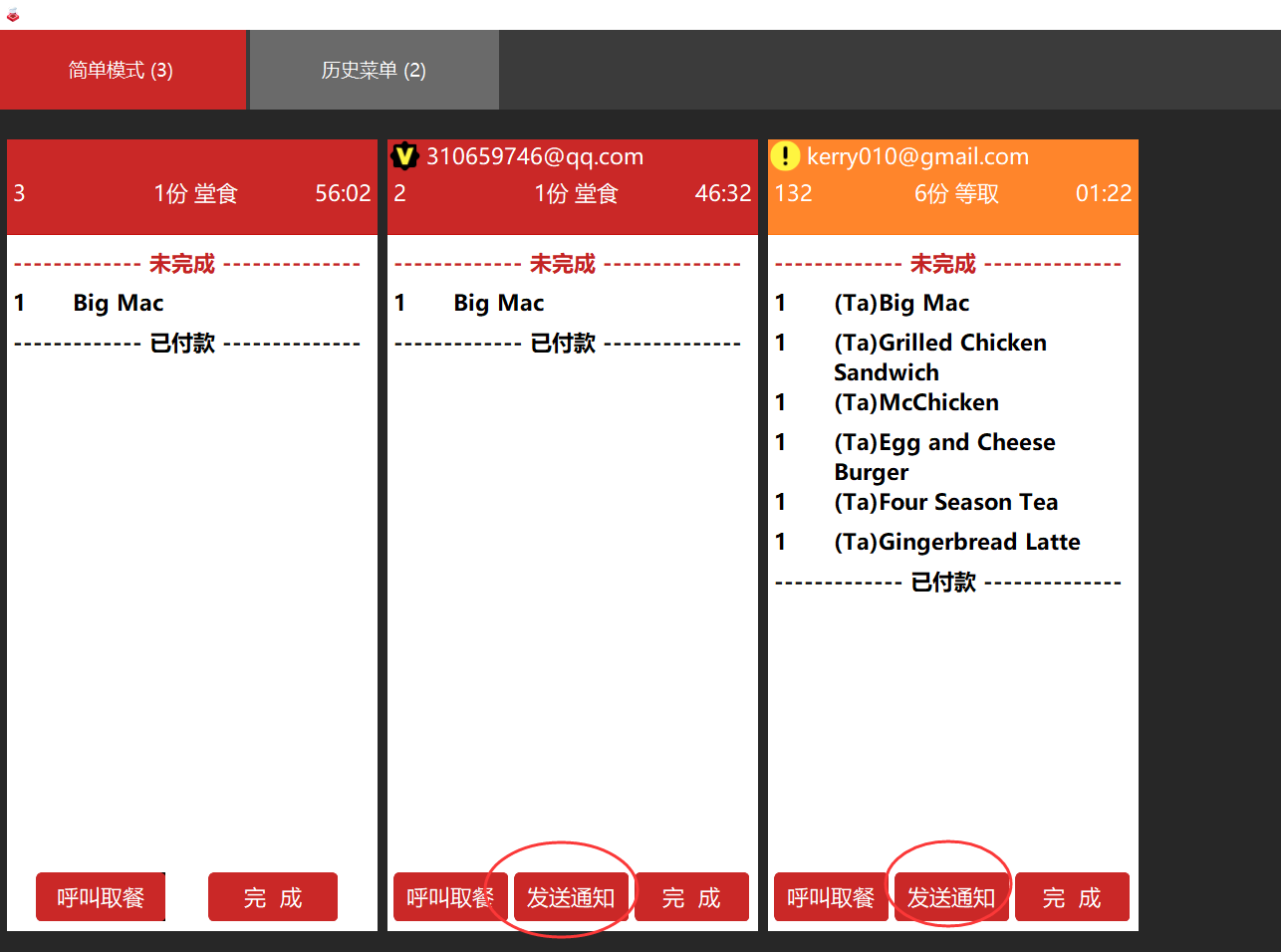Click the 56:02 timer on order 3

[343, 193]
